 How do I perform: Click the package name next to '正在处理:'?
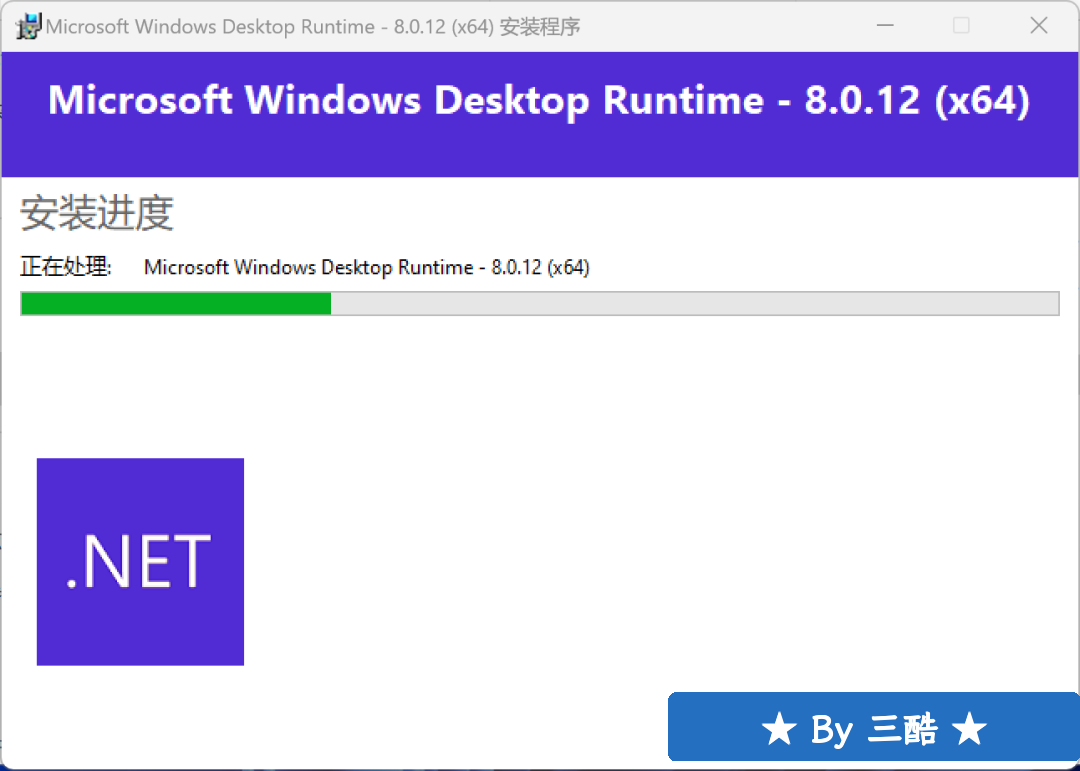click(x=366, y=267)
